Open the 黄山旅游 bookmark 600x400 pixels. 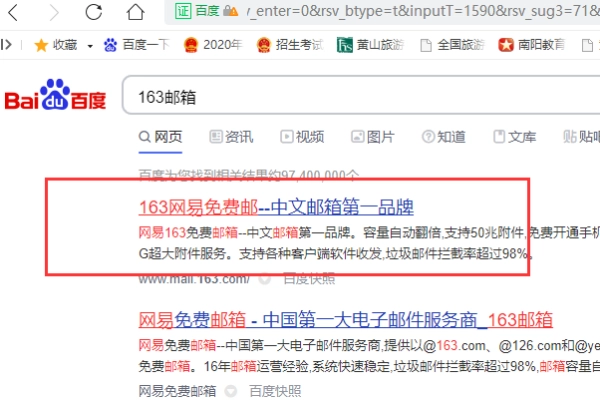click(x=370, y=45)
